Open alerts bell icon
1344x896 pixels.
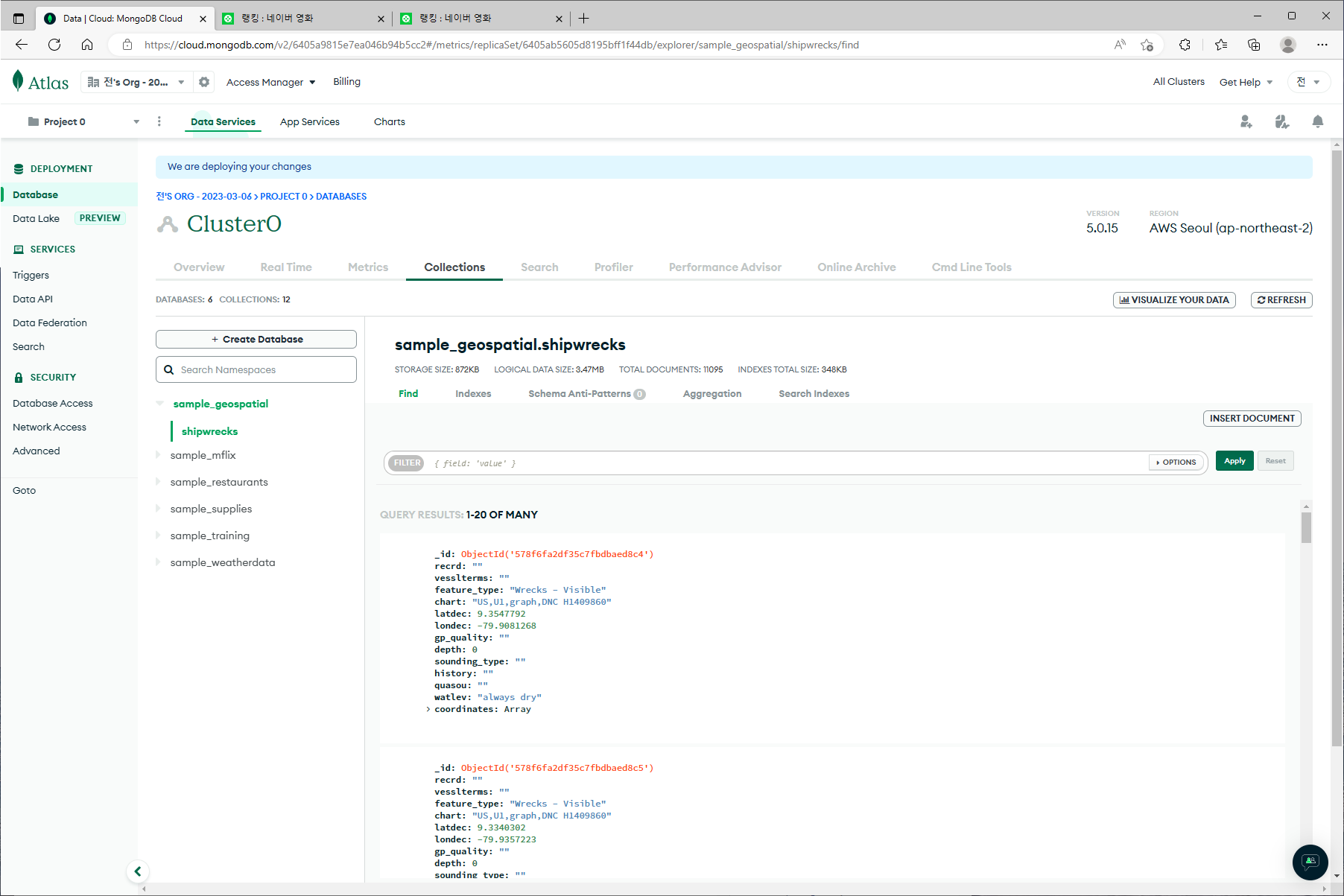(x=1317, y=121)
